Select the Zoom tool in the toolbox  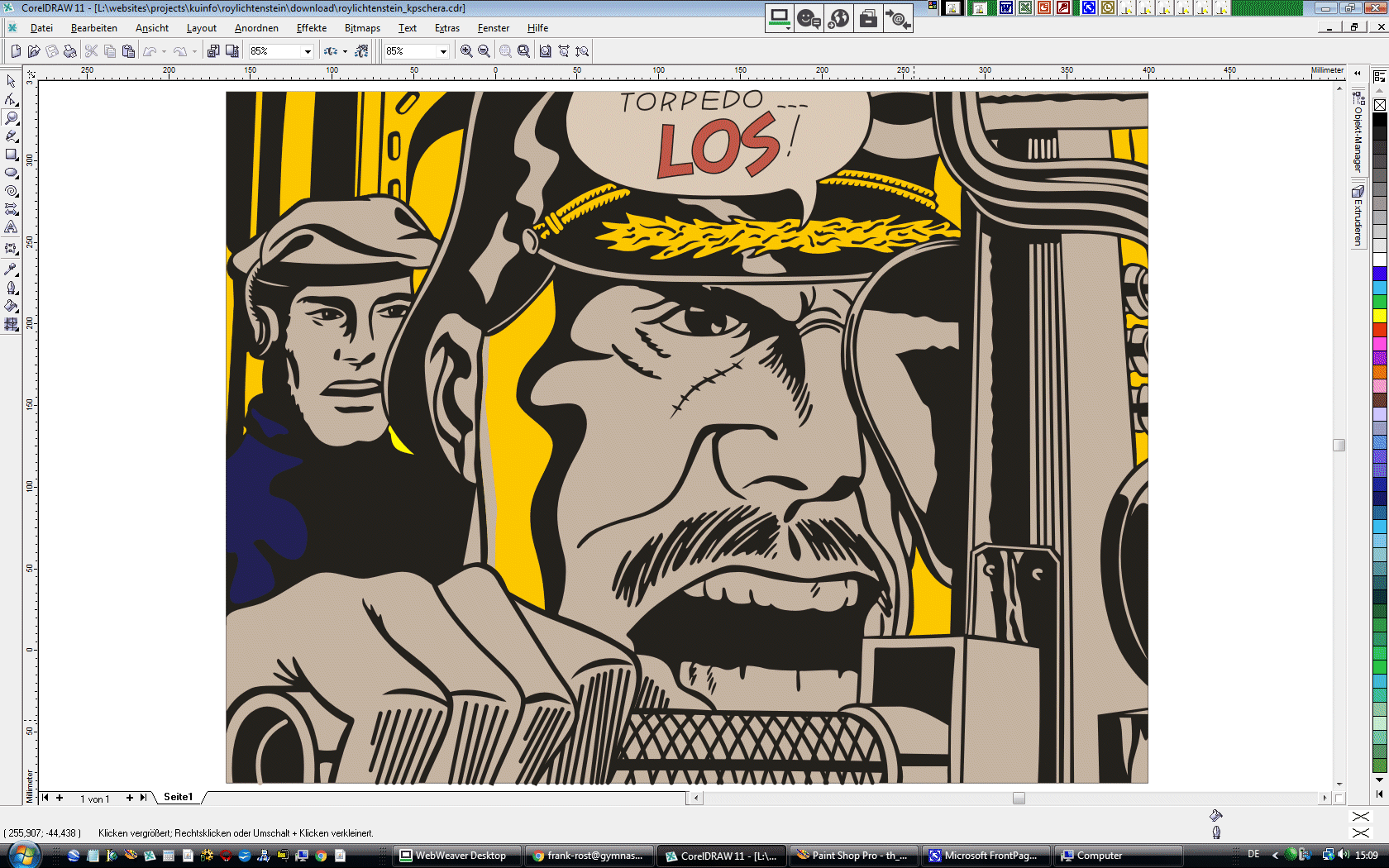pyautogui.click(x=11, y=117)
